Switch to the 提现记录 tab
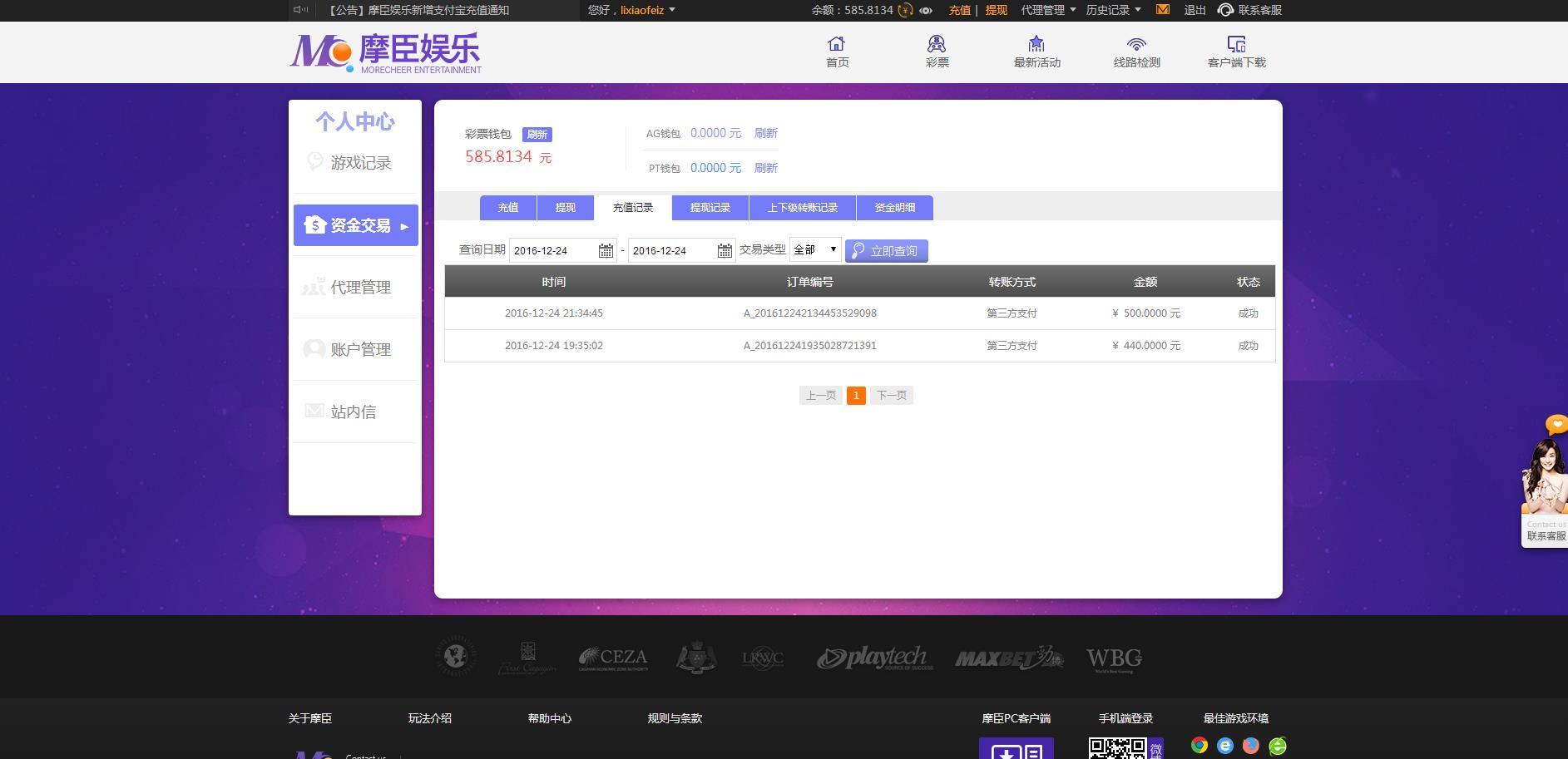The image size is (1568, 759). point(709,207)
